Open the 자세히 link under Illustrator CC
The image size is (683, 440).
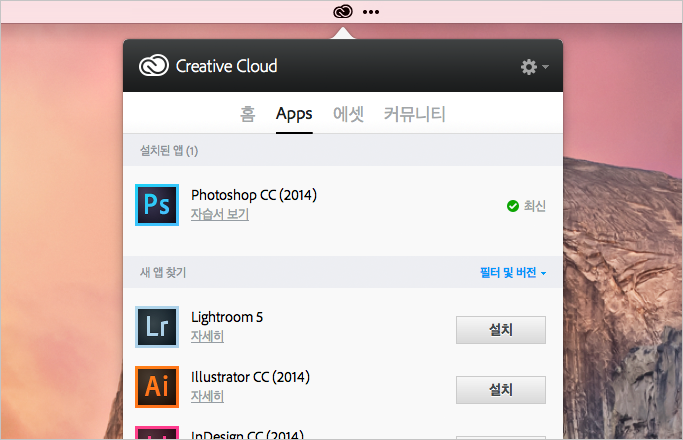[x=207, y=396]
